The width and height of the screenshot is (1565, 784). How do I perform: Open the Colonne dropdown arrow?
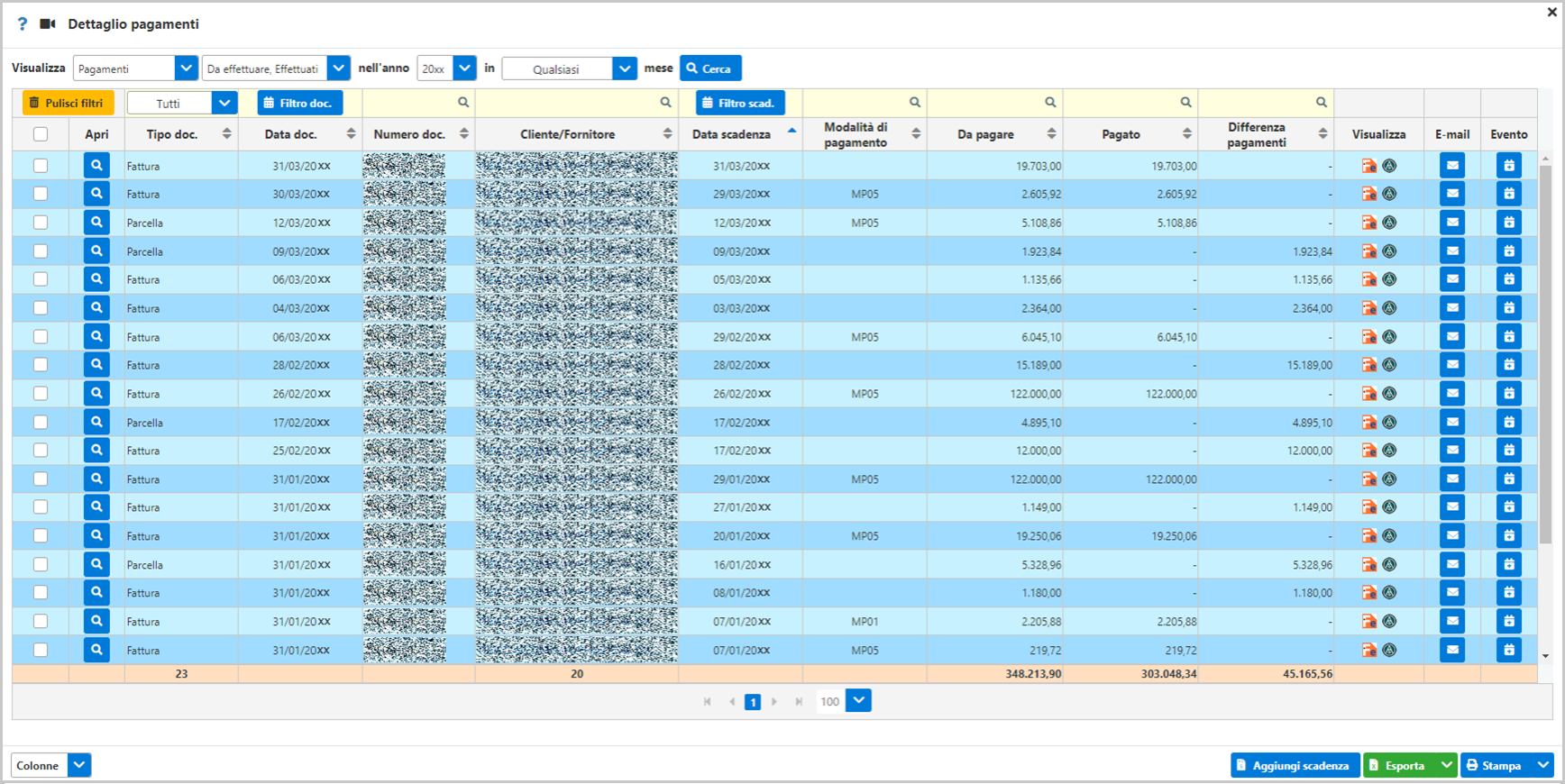pyautogui.click(x=79, y=765)
